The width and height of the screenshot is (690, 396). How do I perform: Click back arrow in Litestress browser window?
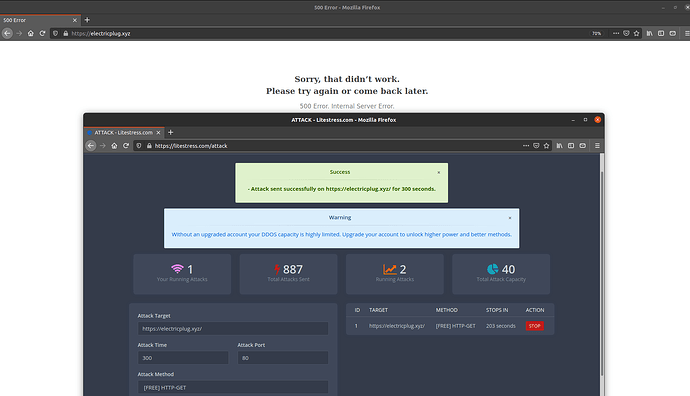[91, 146]
